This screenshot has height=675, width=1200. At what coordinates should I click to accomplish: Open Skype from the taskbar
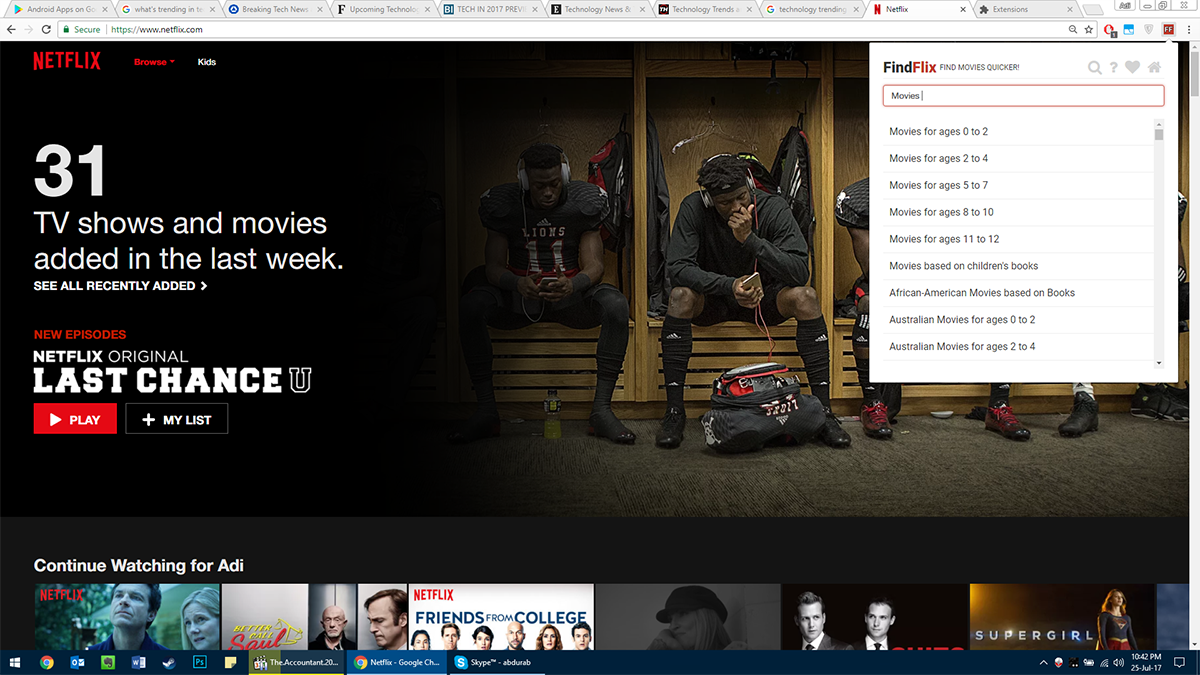[460, 662]
